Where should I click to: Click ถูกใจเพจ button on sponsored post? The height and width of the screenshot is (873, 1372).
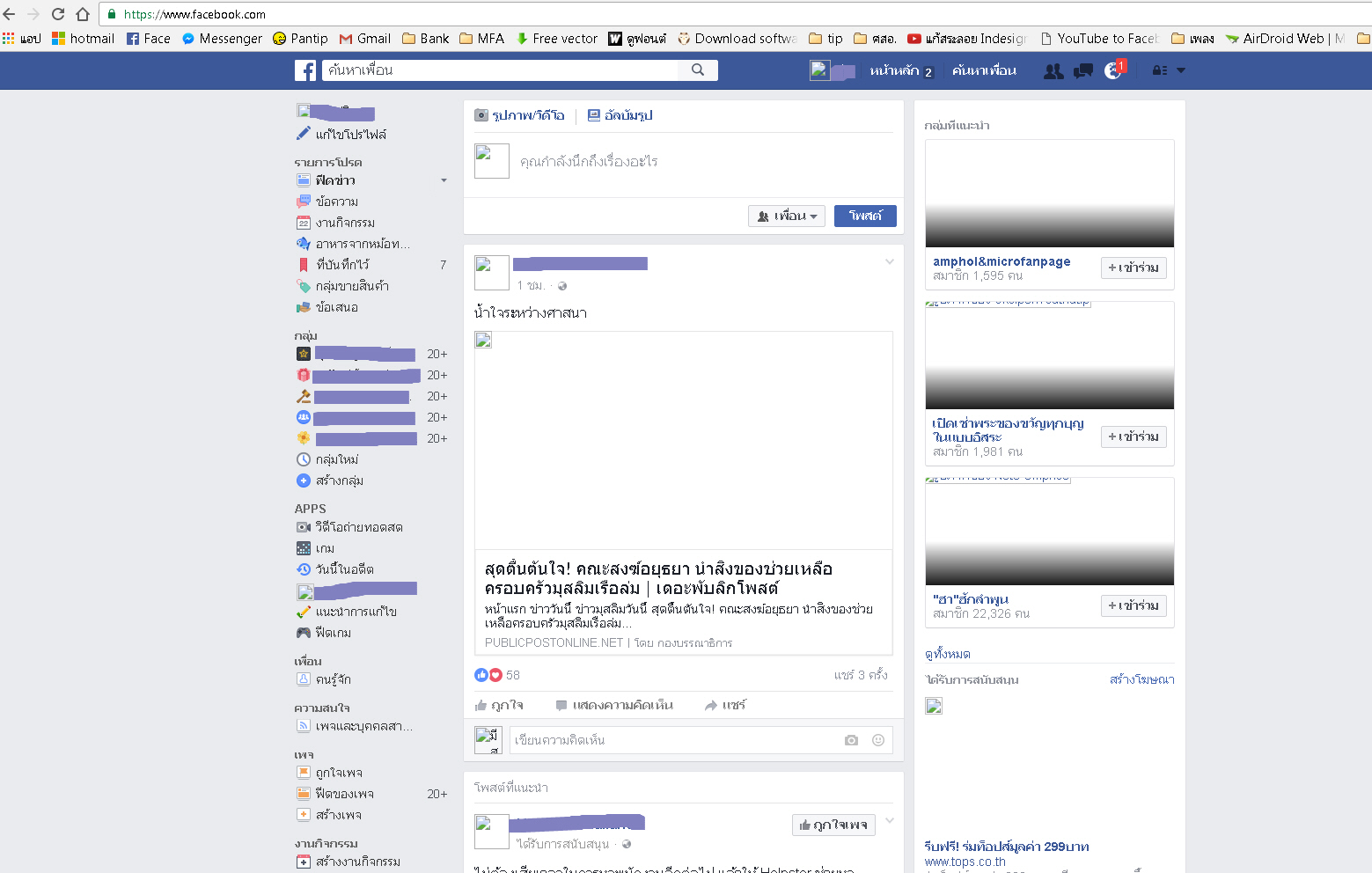(x=833, y=825)
